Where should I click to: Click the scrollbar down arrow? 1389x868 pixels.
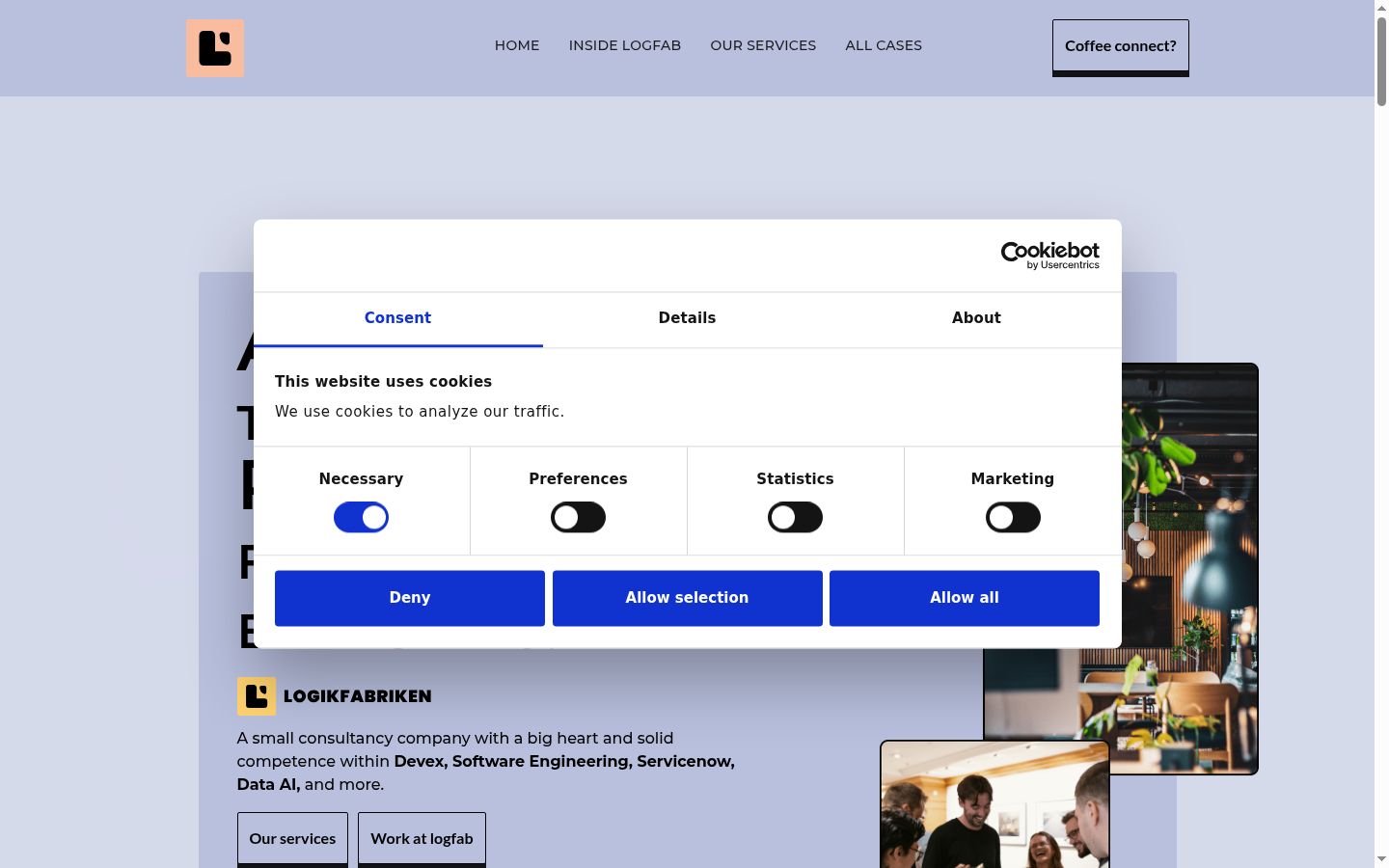tap(1381, 859)
